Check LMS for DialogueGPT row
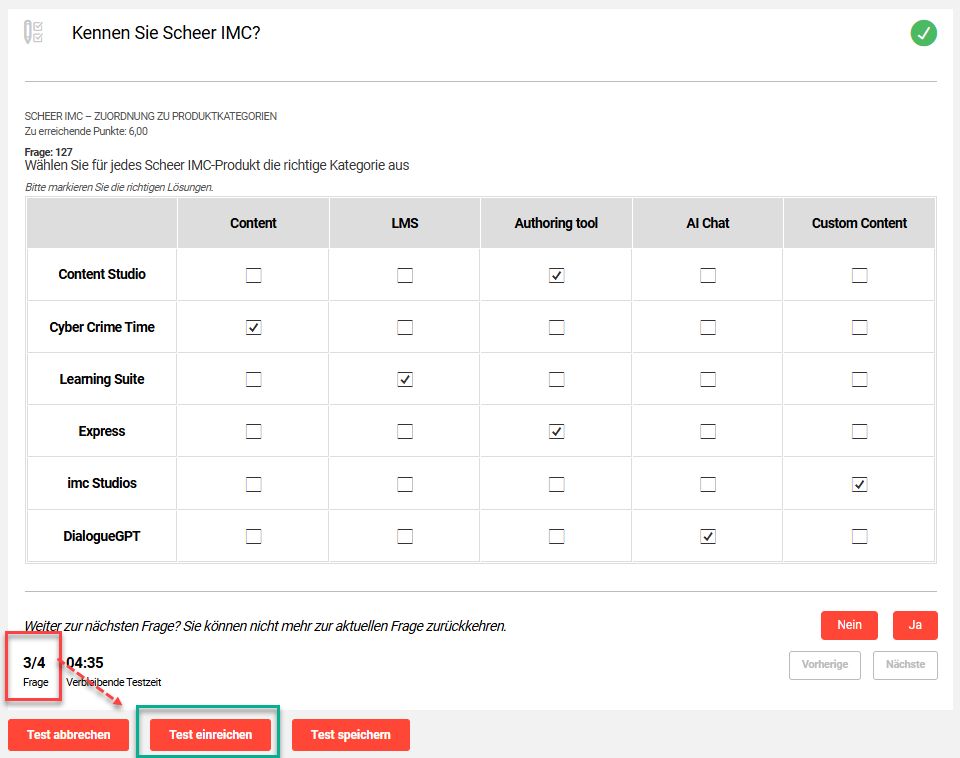Image resolution: width=960 pixels, height=758 pixels. coord(405,536)
